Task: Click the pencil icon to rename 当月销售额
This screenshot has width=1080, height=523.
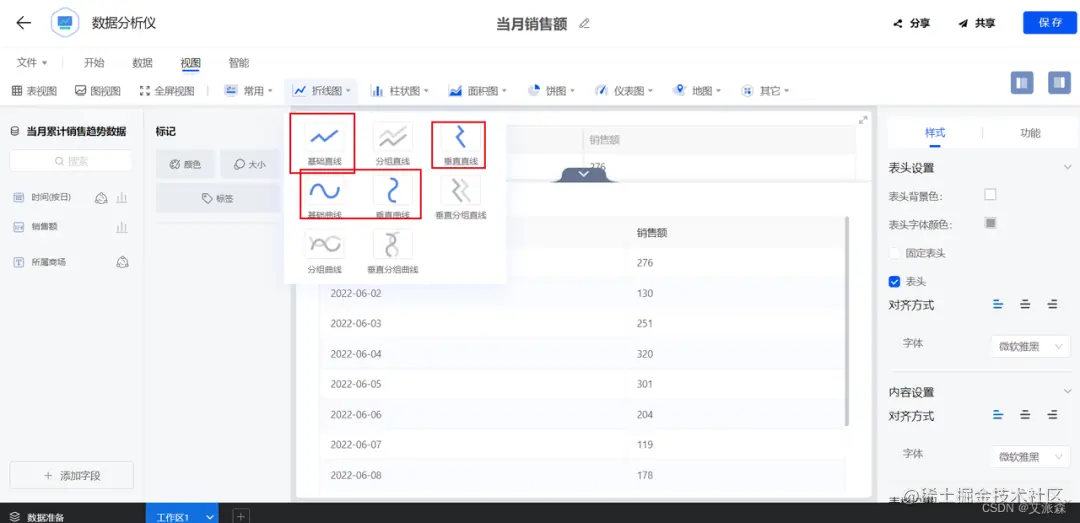Action: coord(584,23)
